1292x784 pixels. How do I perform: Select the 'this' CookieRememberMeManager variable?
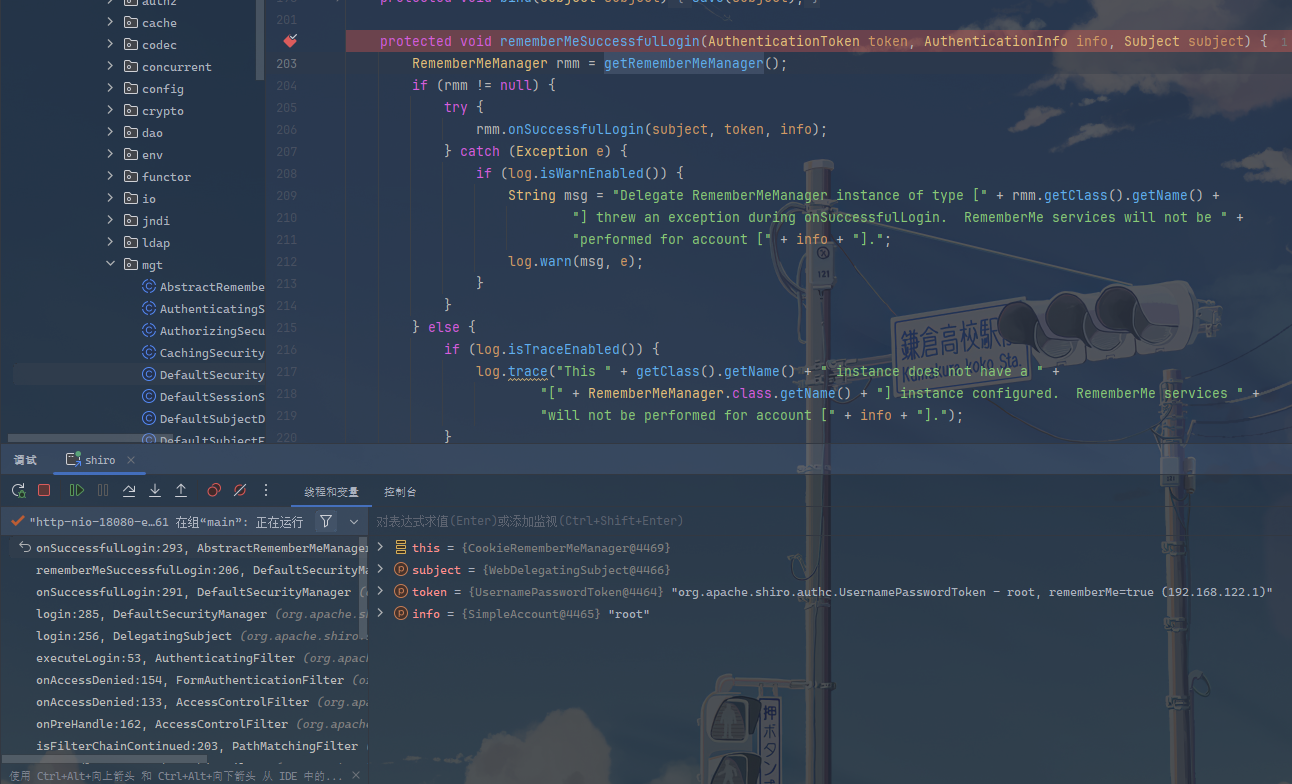pyautogui.click(x=541, y=548)
